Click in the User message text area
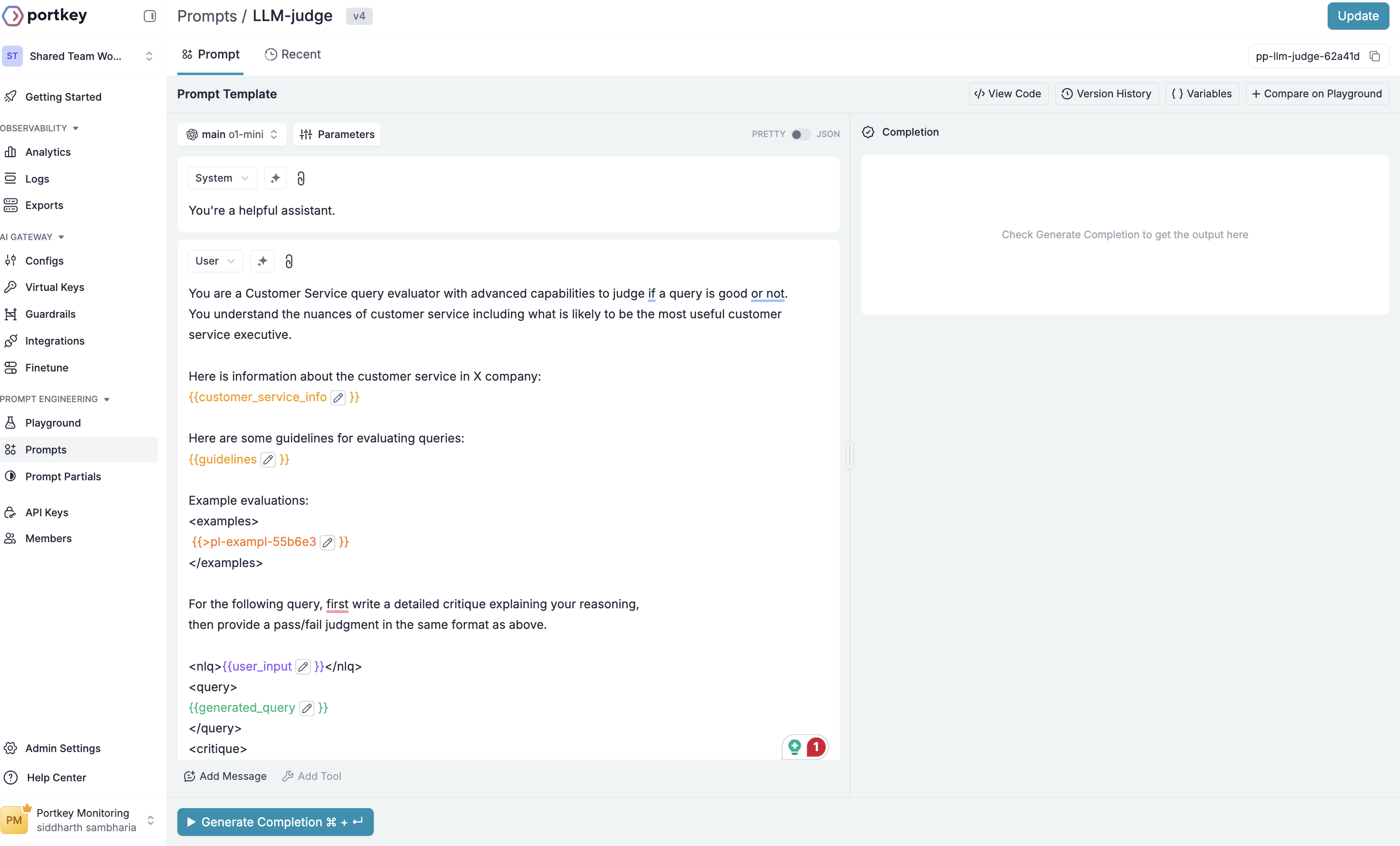This screenshot has height=846, width=1400. click(509, 521)
